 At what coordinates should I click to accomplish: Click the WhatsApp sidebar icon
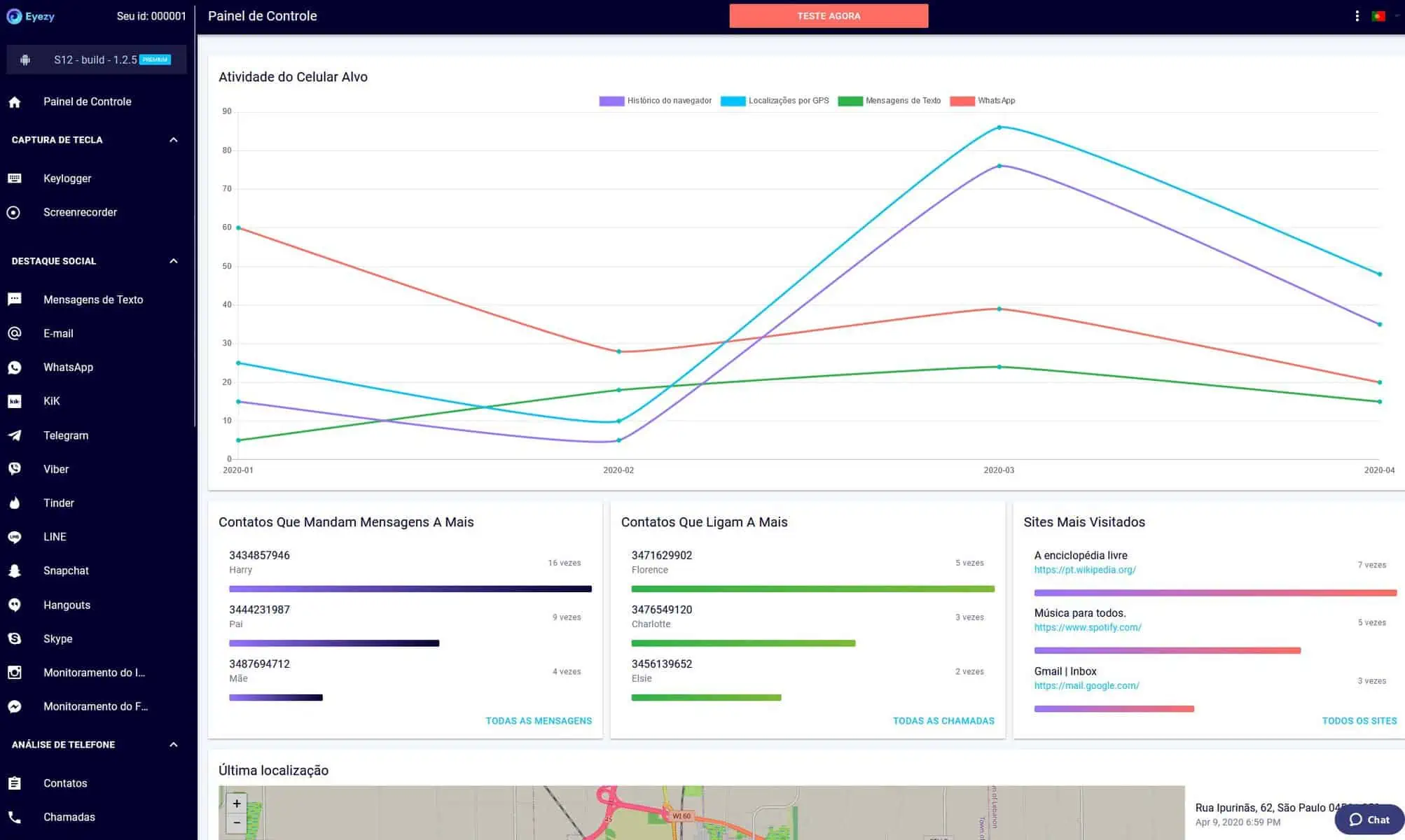click(14, 367)
